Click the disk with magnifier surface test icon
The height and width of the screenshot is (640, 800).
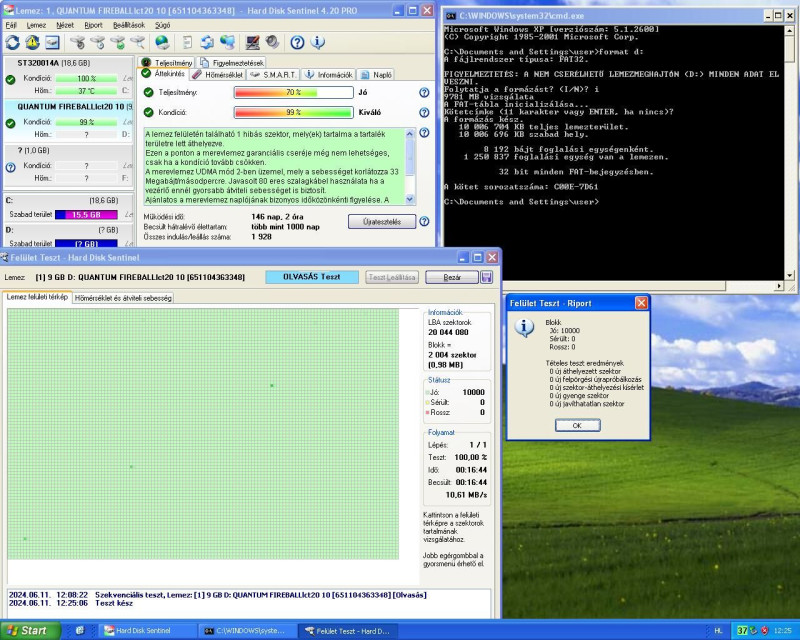[x=137, y=42]
